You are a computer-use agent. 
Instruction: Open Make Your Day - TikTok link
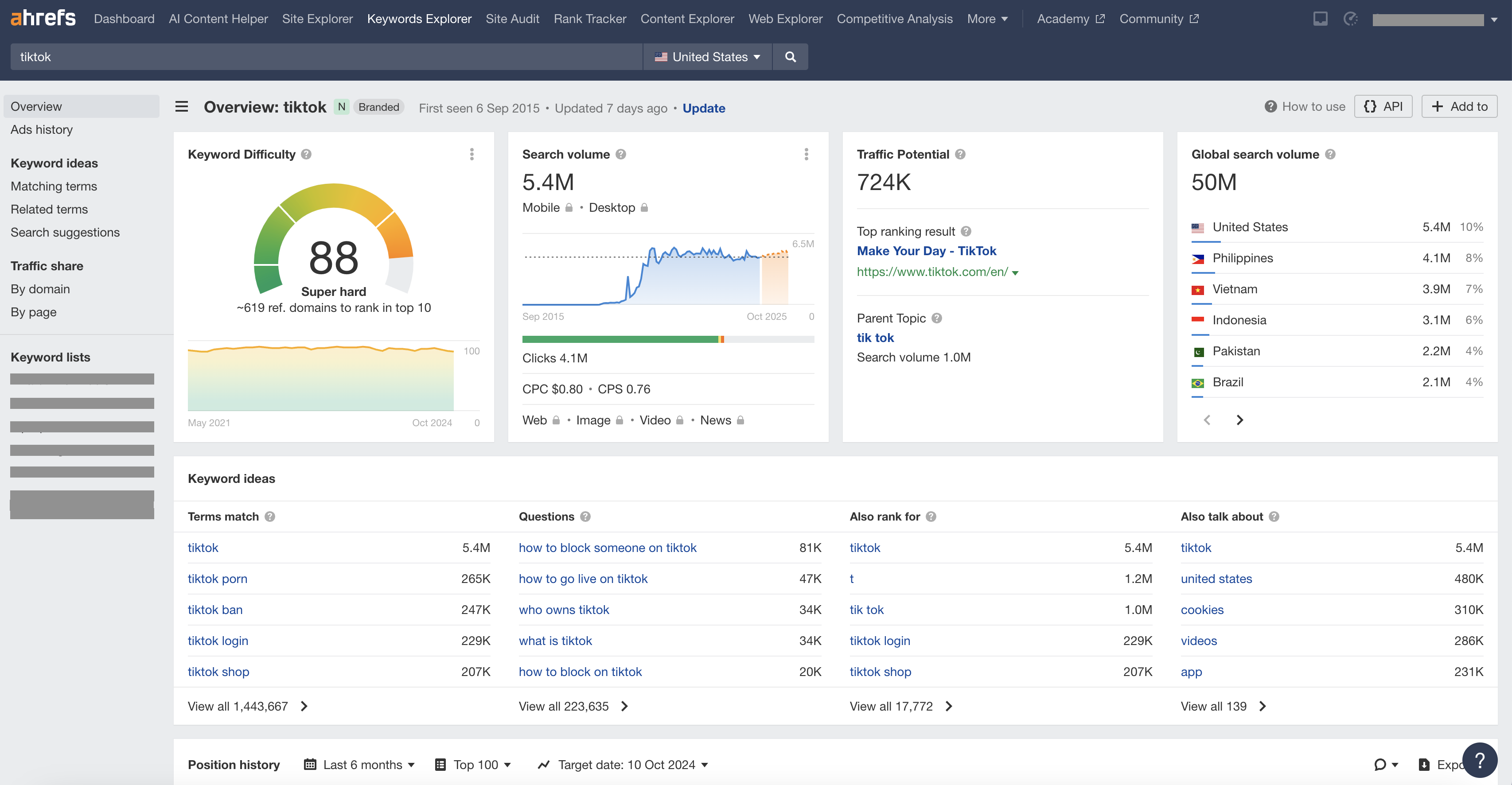(x=926, y=251)
